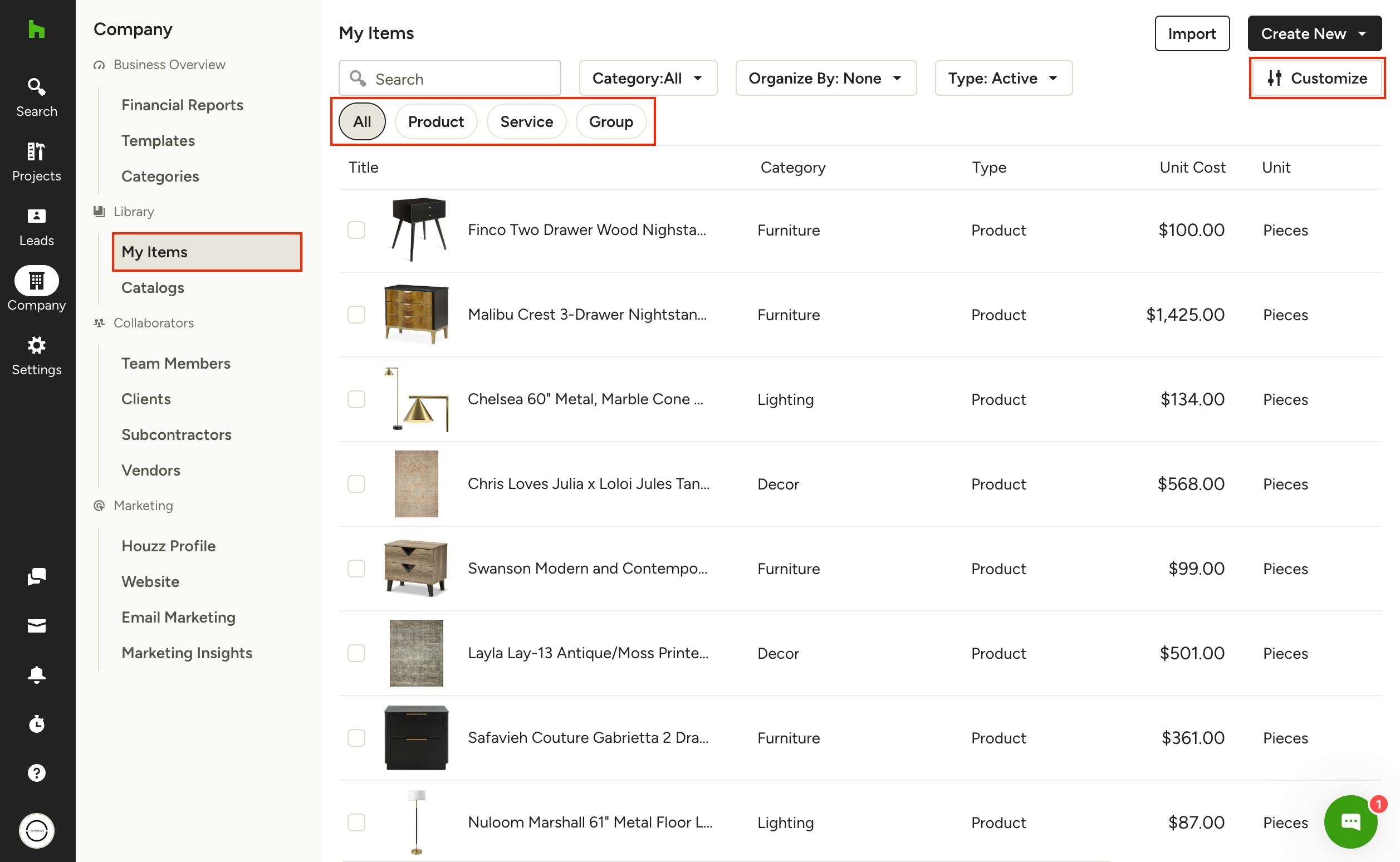Open Vendors in the sidebar
This screenshot has height=862, width=1400.
(x=150, y=471)
